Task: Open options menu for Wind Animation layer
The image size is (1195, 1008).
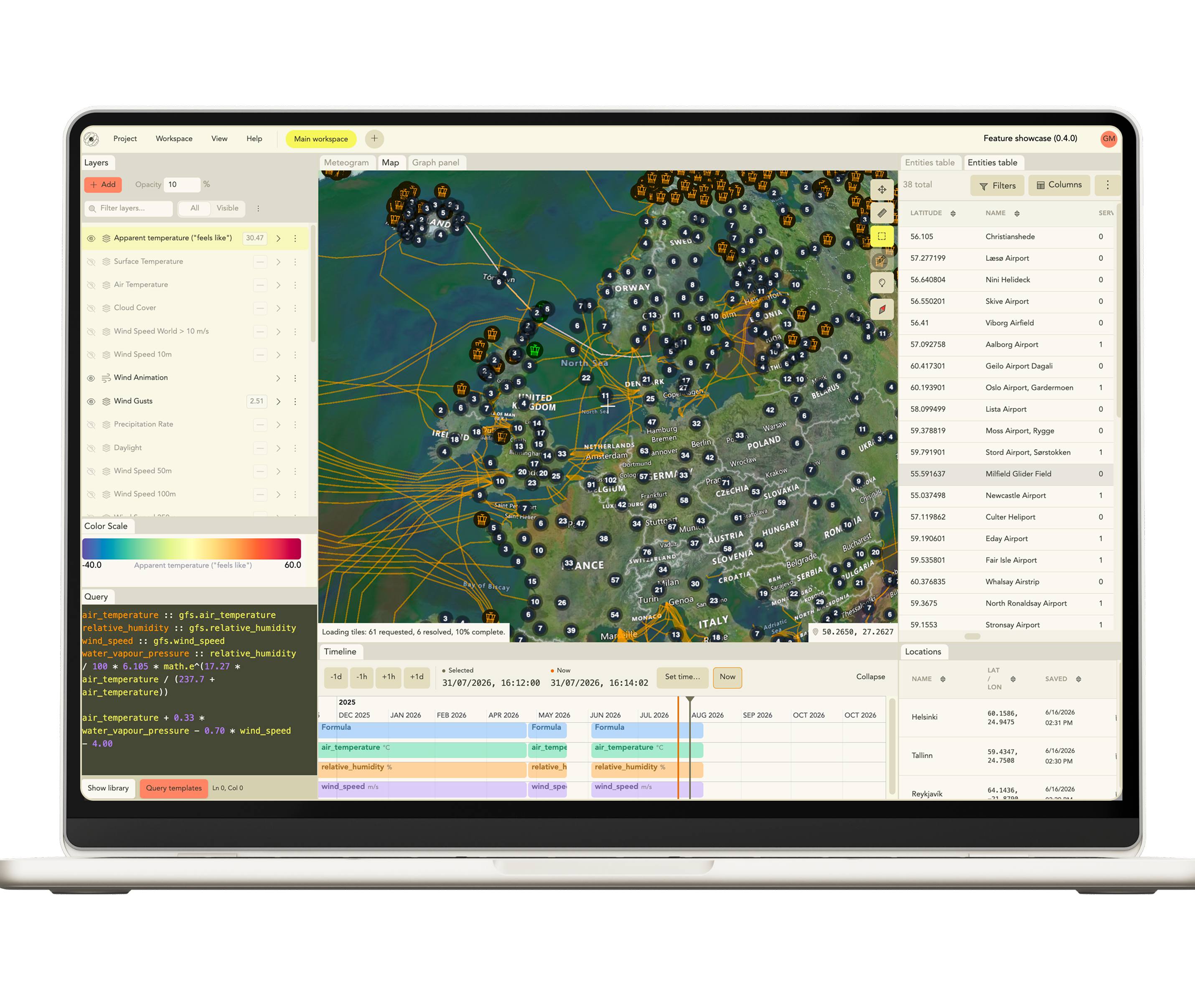Action: (295, 378)
